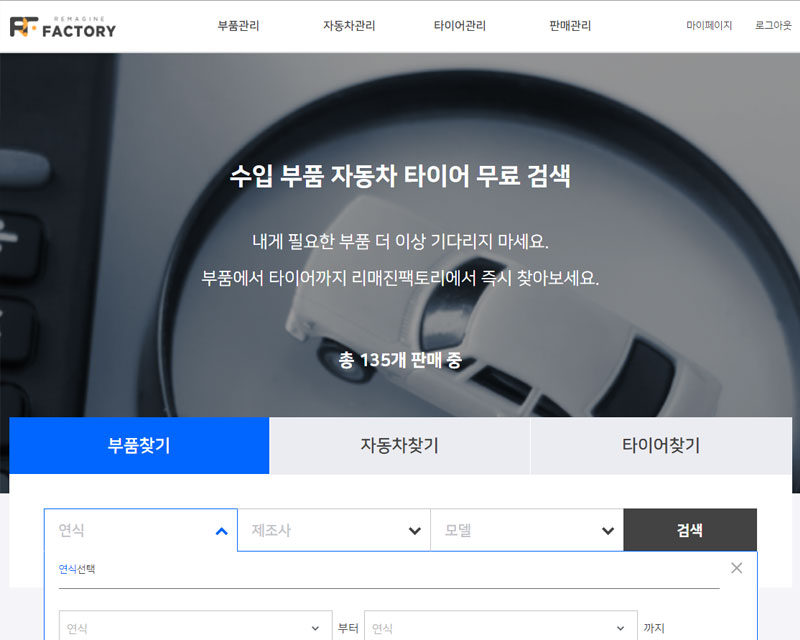Image resolution: width=800 pixels, height=640 pixels.
Task: Click the Remagine Factory logo
Action: (62, 26)
